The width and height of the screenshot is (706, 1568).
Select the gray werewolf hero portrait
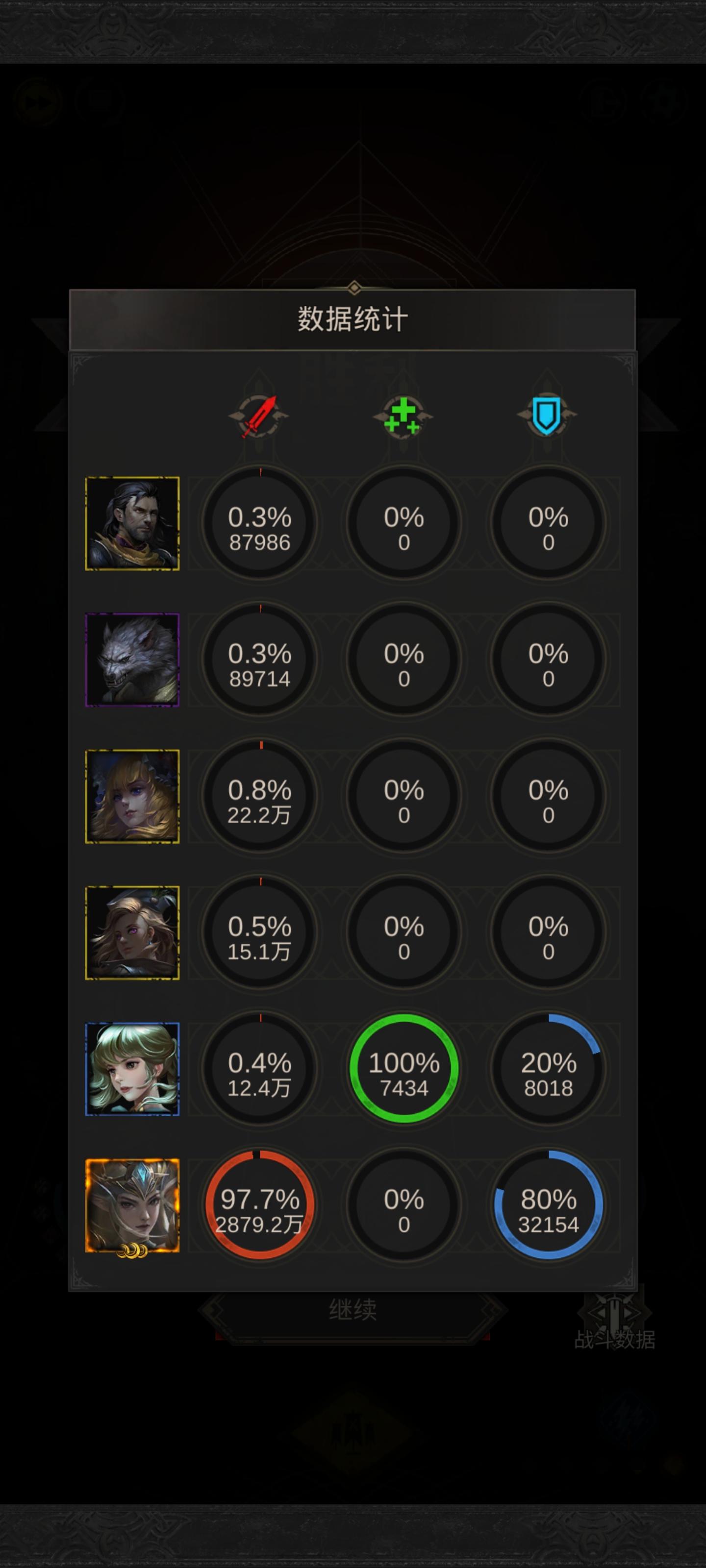click(132, 660)
